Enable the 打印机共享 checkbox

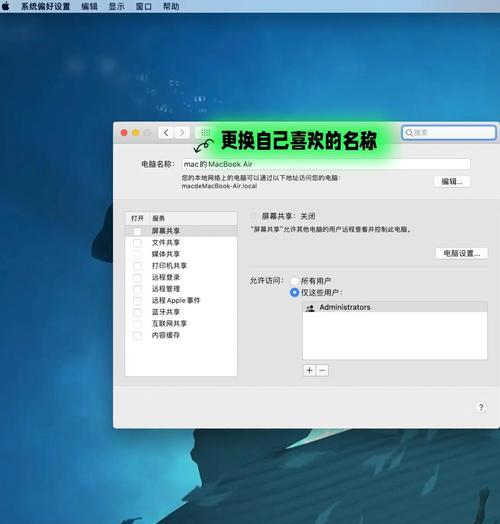[x=137, y=266]
